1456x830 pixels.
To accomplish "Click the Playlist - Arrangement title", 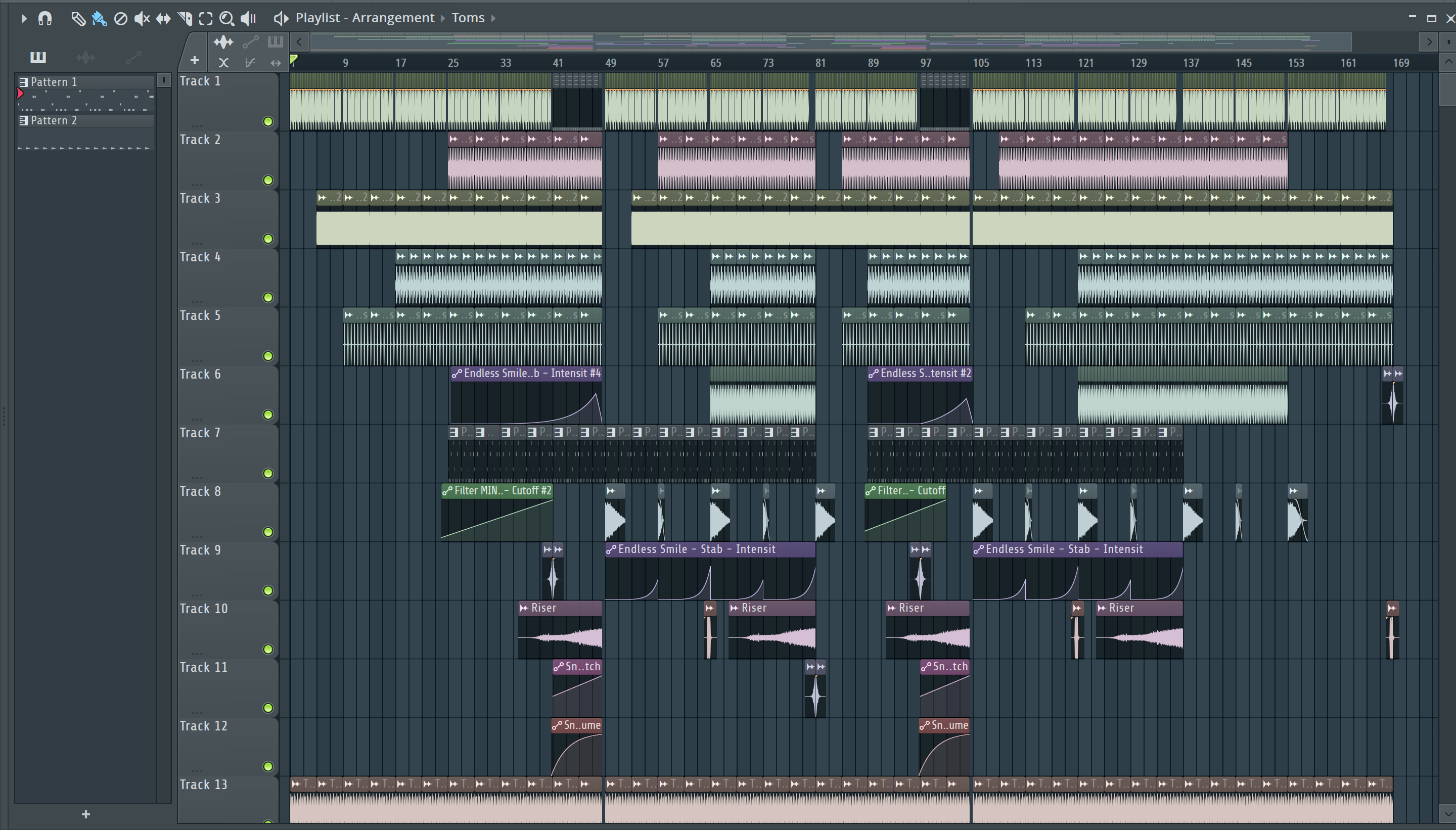I will (x=365, y=18).
